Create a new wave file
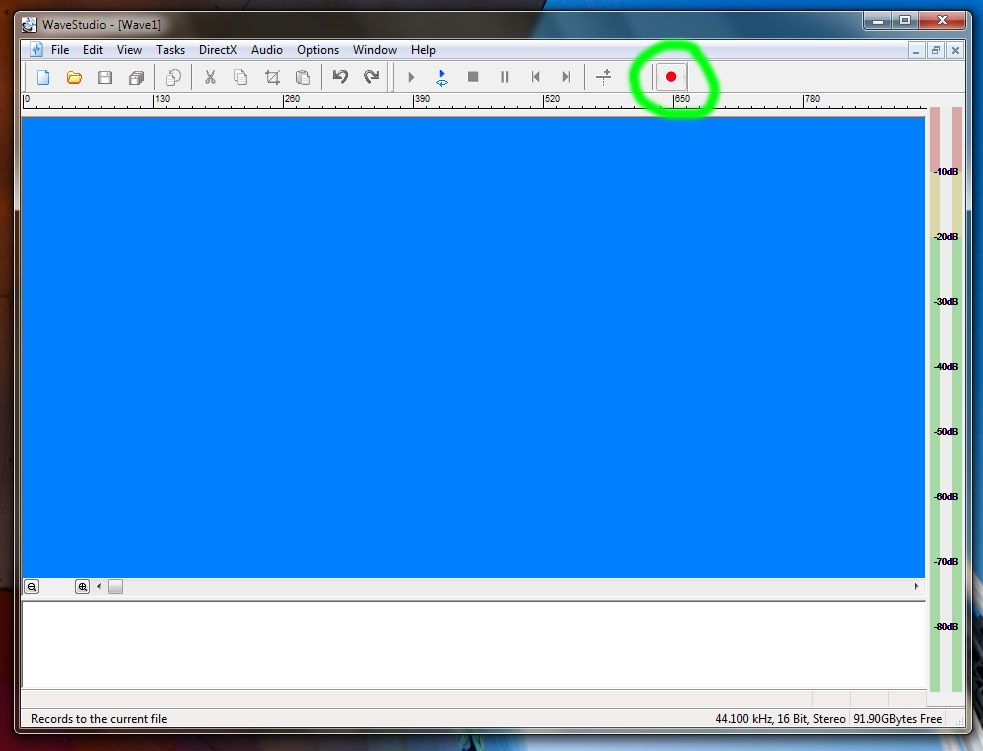The height and width of the screenshot is (751, 983). (43, 77)
